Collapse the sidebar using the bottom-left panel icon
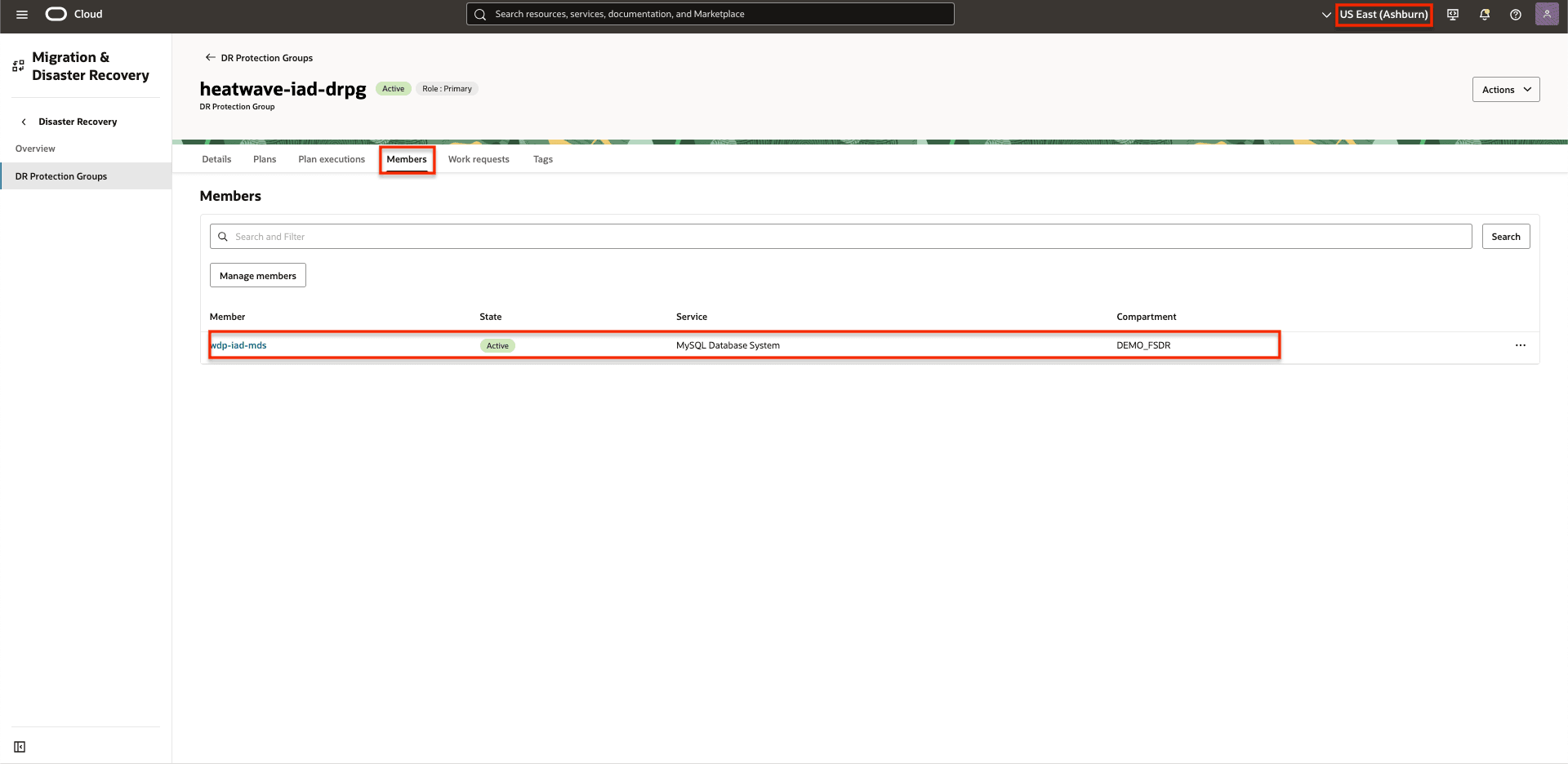This screenshot has height=764, width=1568. click(20, 746)
